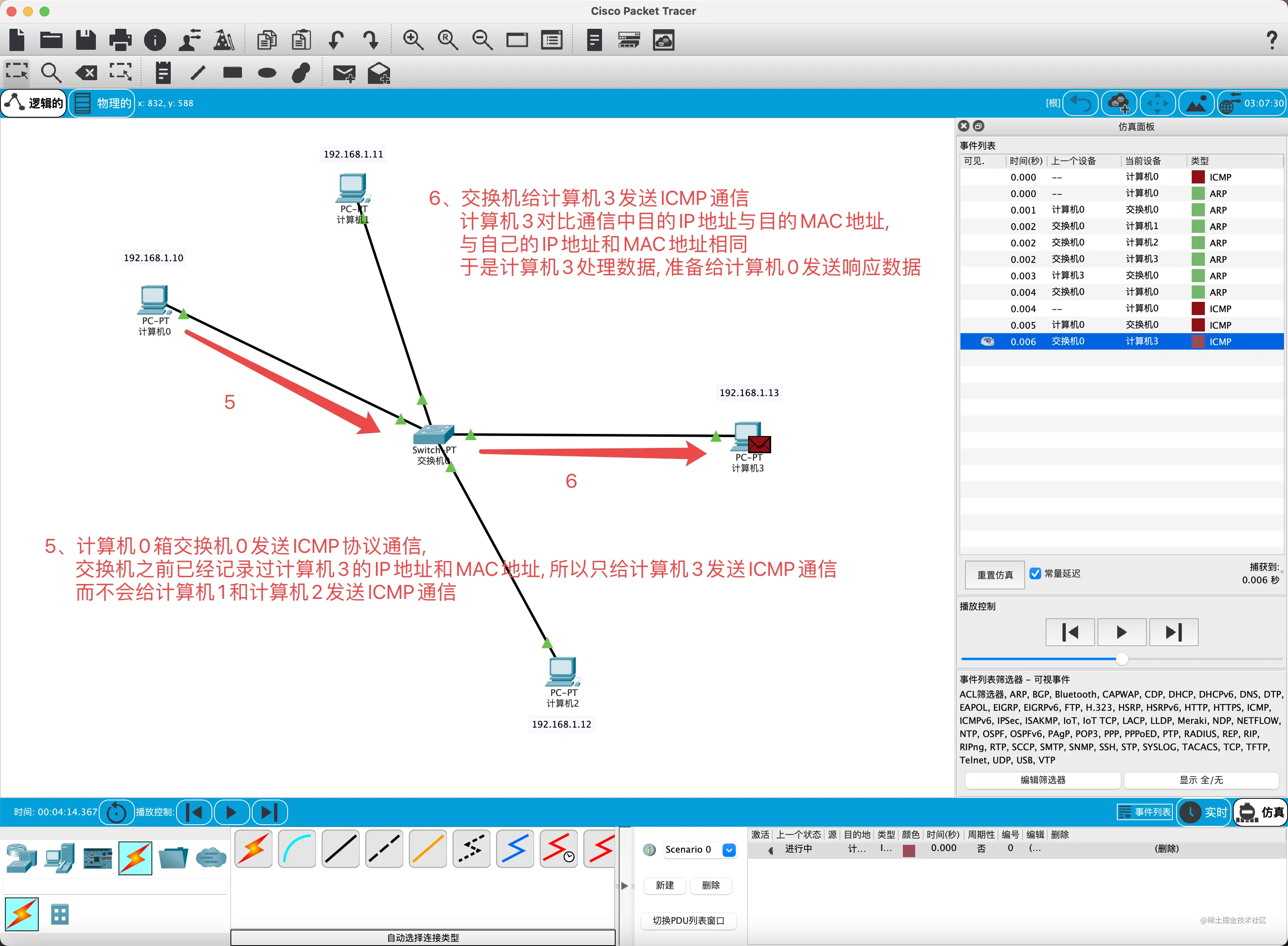The height and width of the screenshot is (946, 1288).
Task: Expand the PDU list side arrow
Action: 625,886
